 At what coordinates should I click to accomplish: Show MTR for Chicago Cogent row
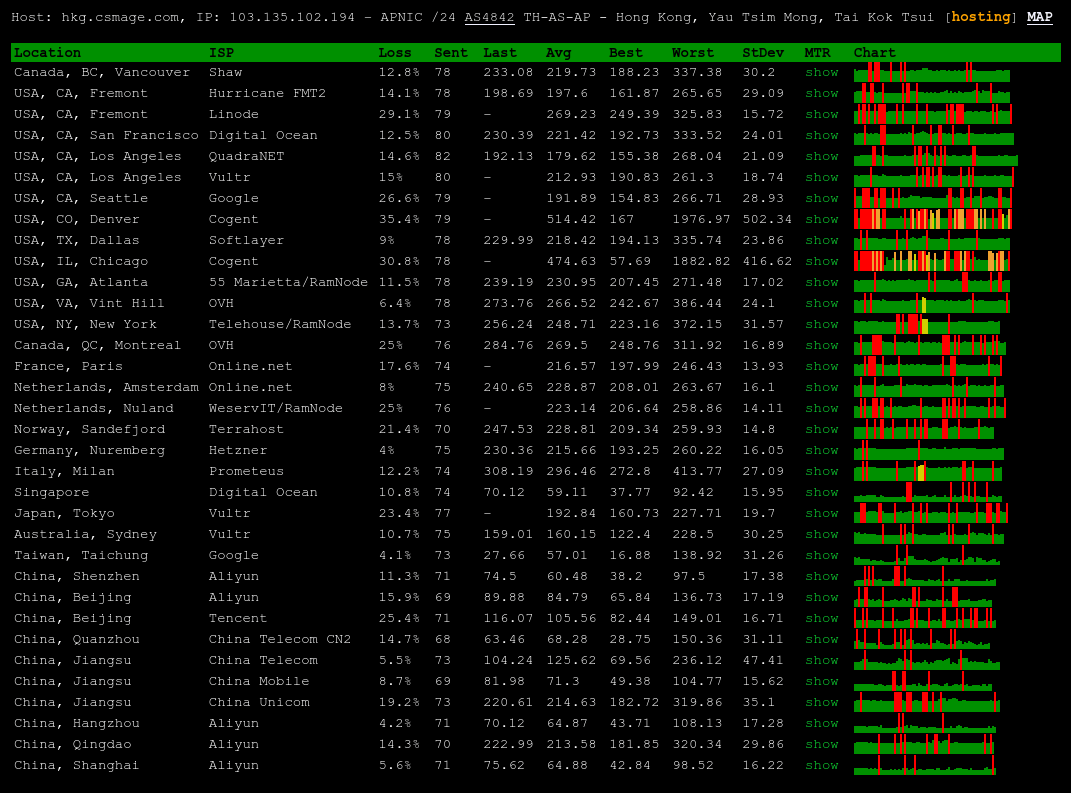tap(821, 261)
